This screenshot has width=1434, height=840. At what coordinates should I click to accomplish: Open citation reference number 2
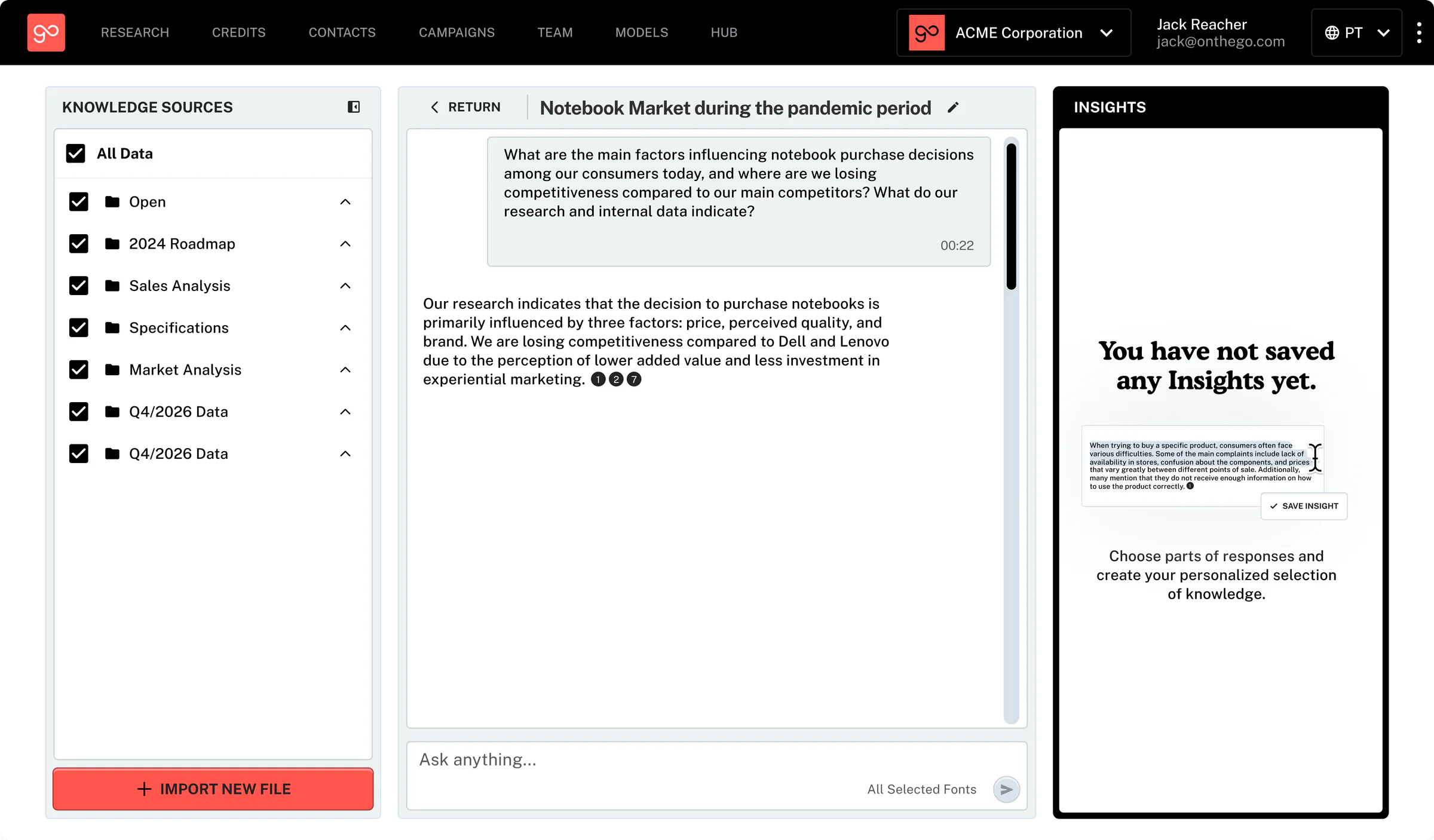(x=616, y=379)
